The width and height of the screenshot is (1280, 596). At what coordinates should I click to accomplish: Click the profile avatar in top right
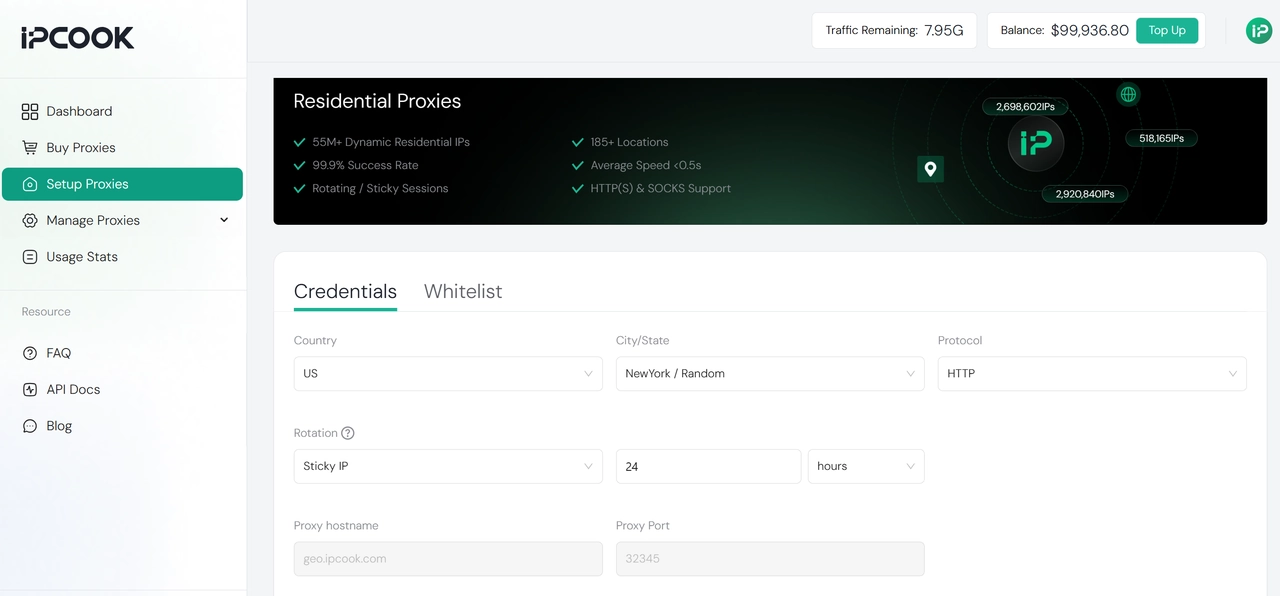[1258, 30]
